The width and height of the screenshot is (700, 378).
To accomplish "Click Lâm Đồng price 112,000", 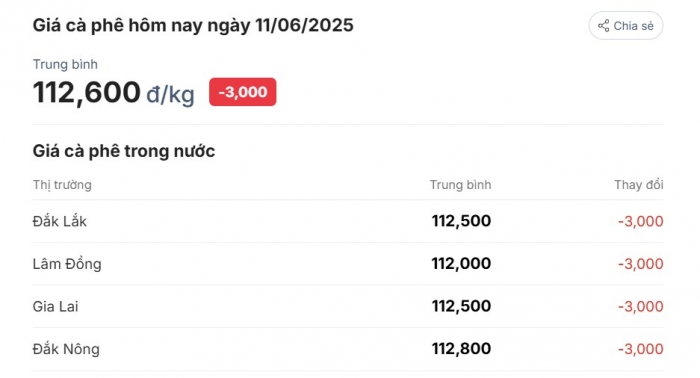I will pyautogui.click(x=461, y=263).
